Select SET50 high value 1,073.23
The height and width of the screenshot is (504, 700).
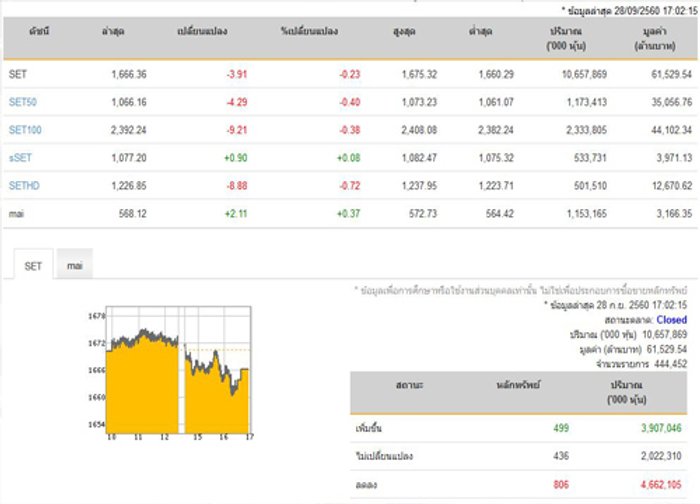point(419,102)
